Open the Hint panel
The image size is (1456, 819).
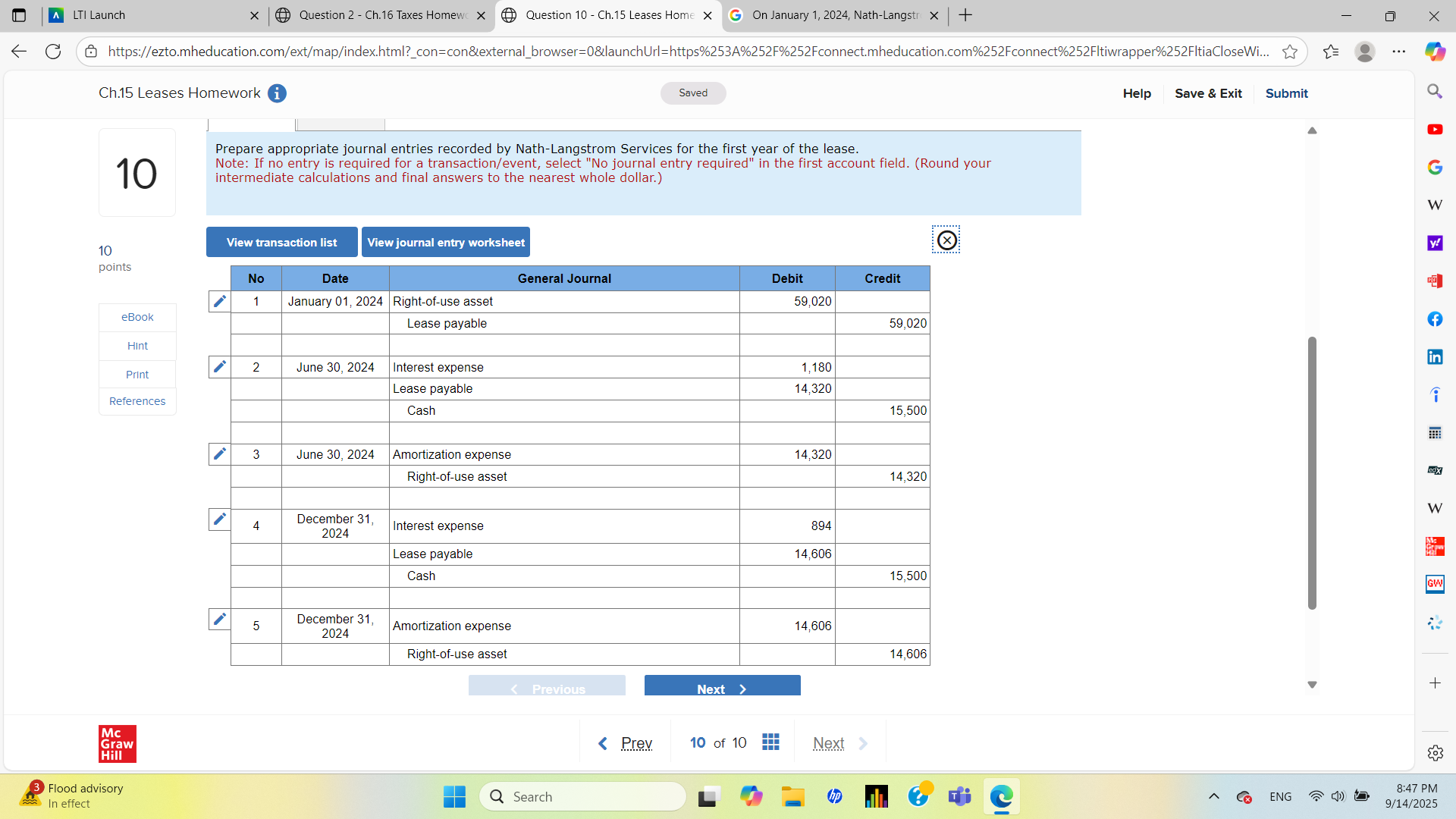[x=136, y=345]
